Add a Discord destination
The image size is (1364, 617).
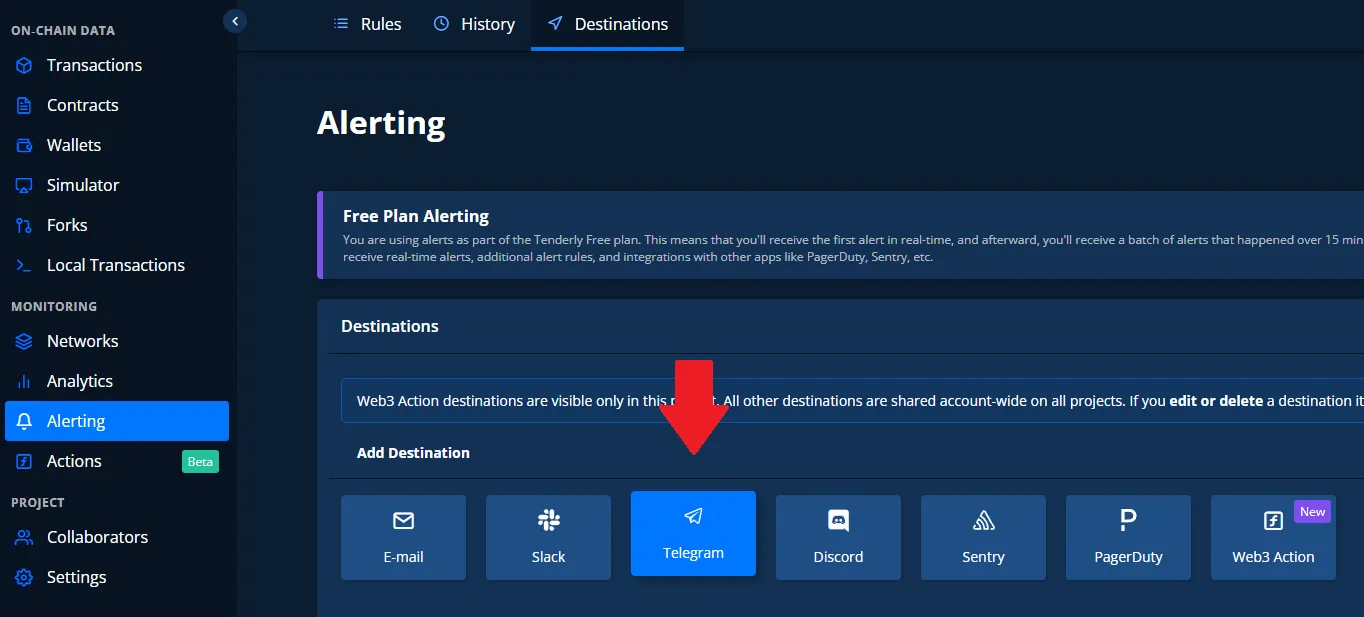tap(838, 538)
